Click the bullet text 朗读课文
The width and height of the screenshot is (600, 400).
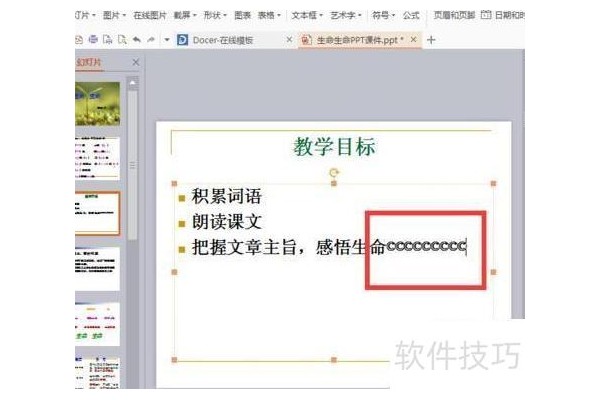pos(227,222)
